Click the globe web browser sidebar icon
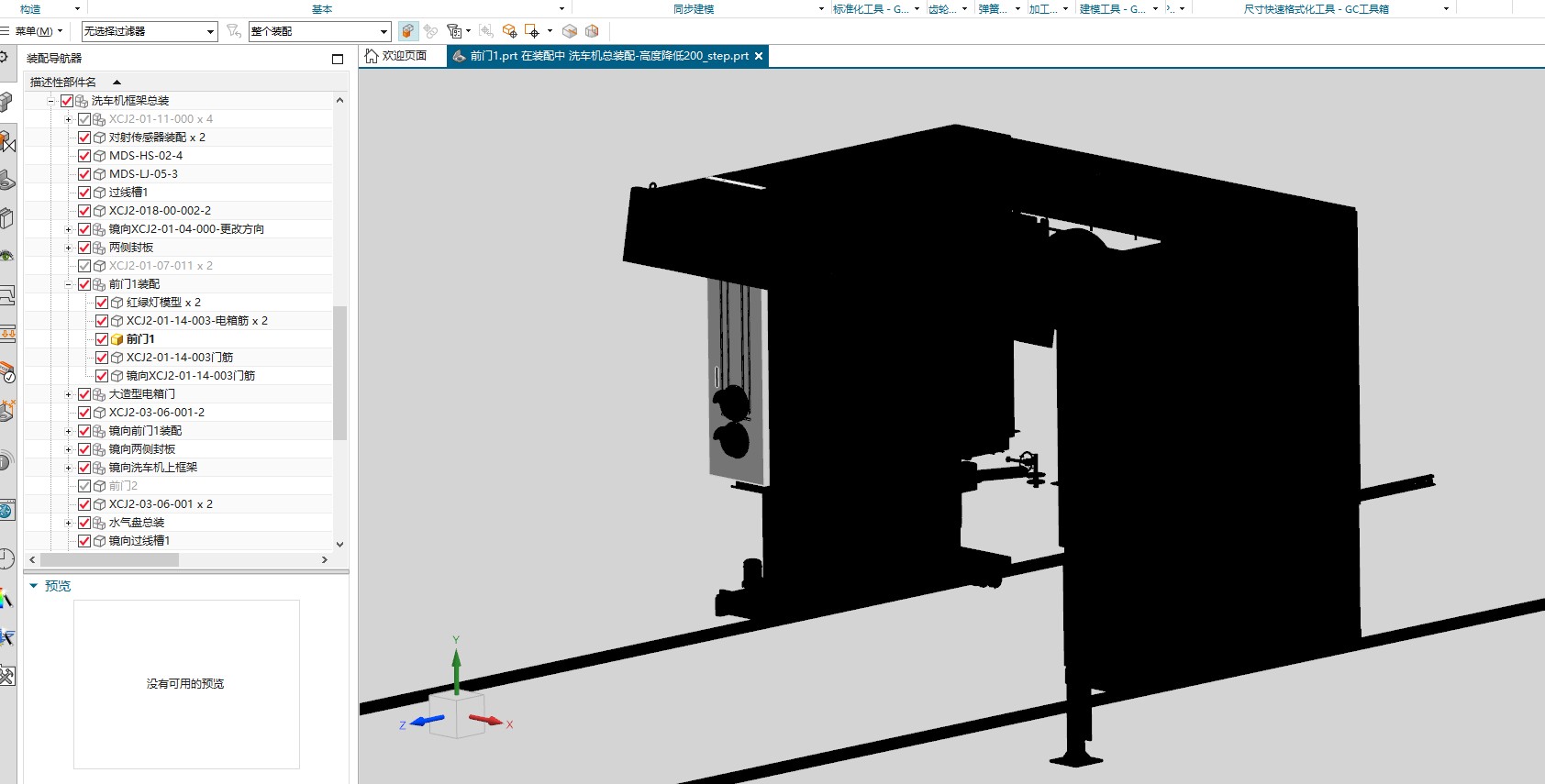The image size is (1545, 784). (6, 511)
